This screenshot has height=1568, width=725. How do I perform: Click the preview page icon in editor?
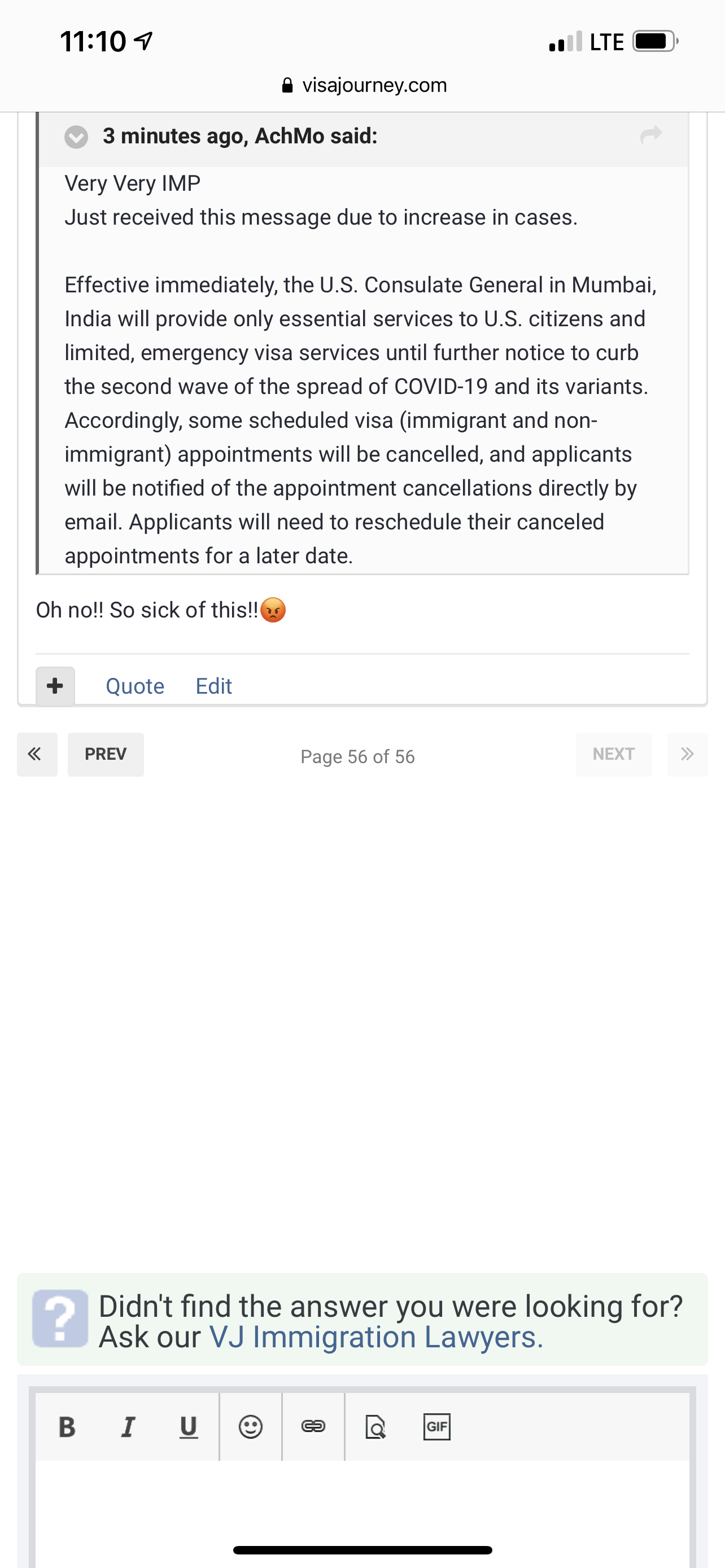375,1427
